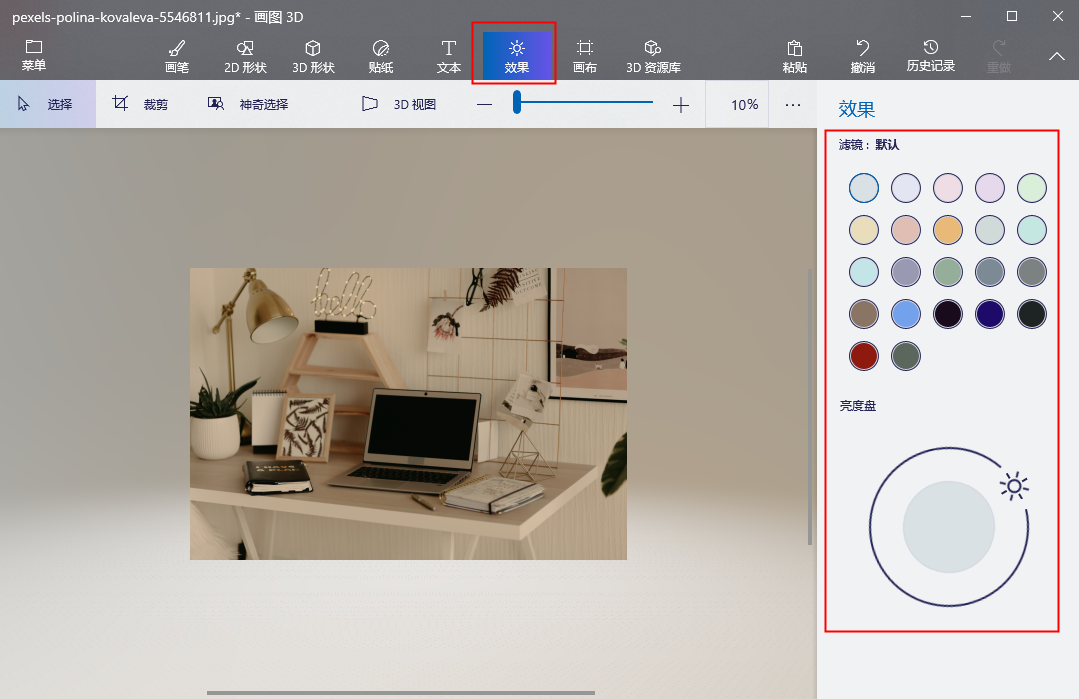This screenshot has width=1079, height=699.
Task: Close the 画图 3D window
Action: (1058, 16)
